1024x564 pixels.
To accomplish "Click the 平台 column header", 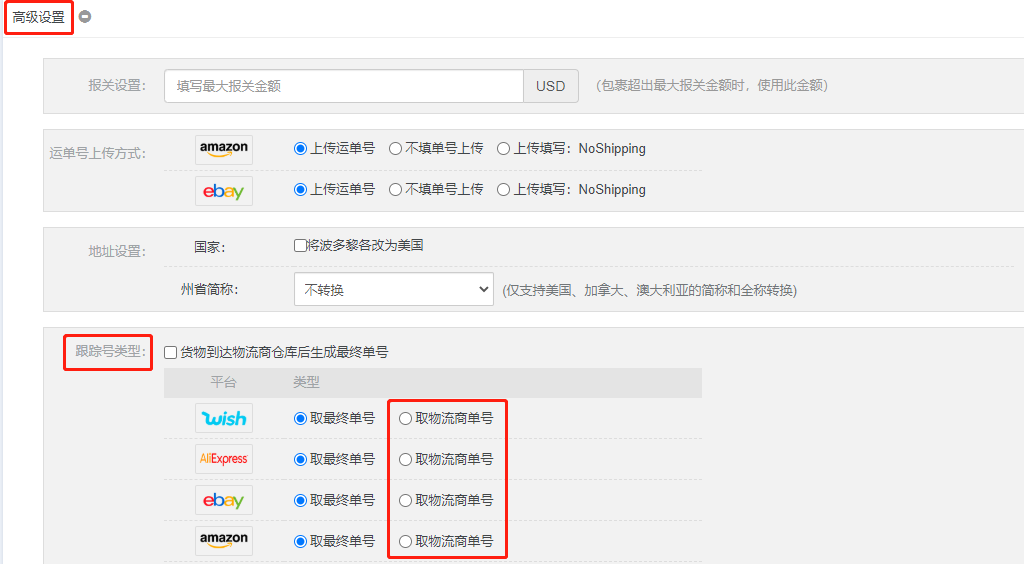I will pos(223,382).
